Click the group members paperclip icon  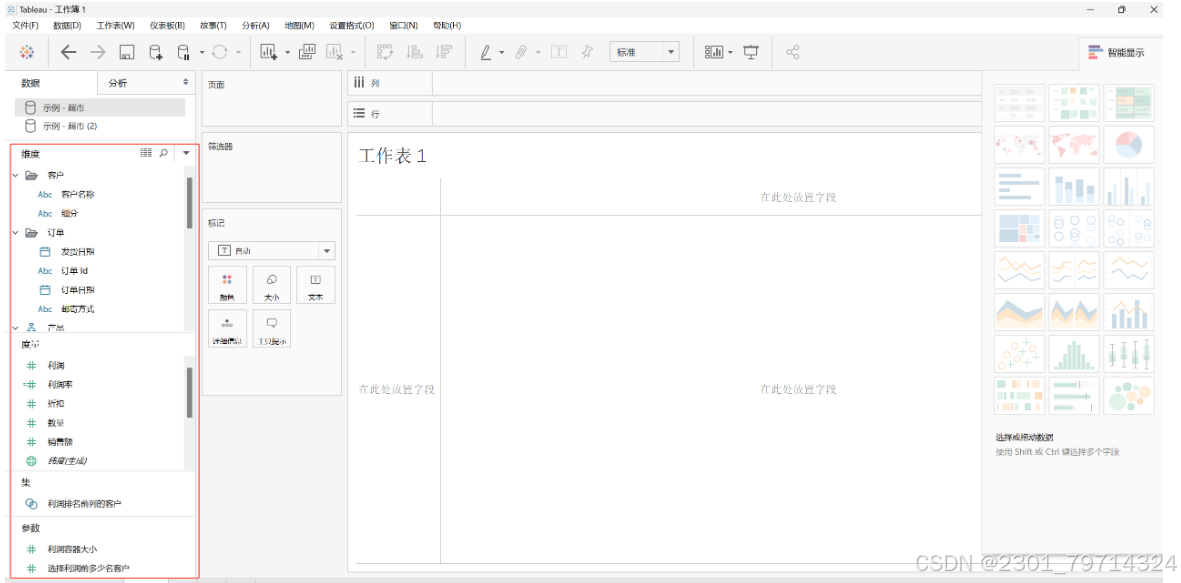(521, 52)
